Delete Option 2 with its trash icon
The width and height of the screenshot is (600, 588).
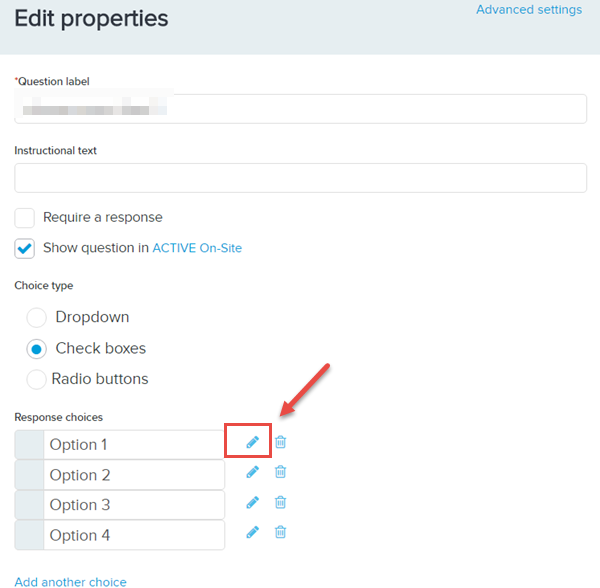tap(281, 472)
